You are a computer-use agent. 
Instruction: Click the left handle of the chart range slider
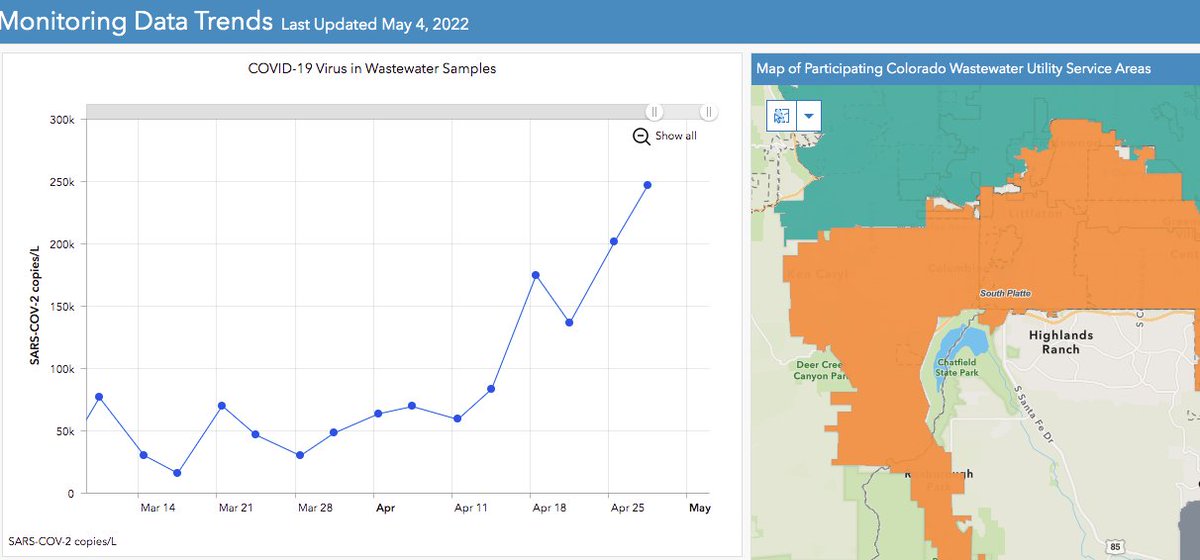pos(653,113)
